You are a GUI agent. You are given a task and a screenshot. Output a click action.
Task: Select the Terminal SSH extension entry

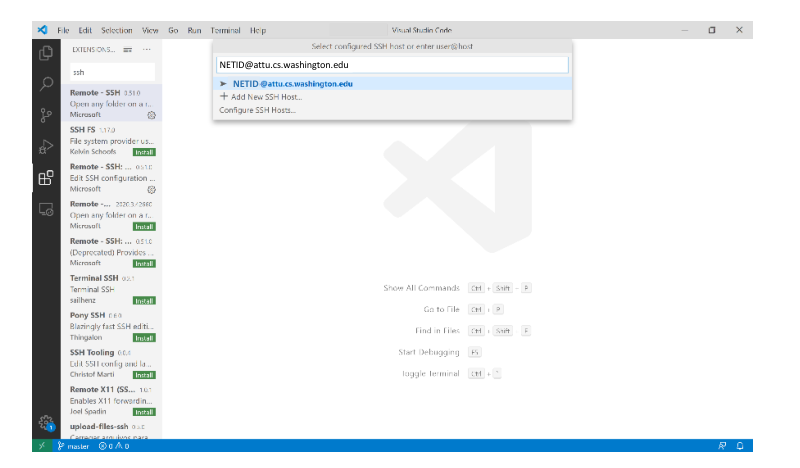112,289
